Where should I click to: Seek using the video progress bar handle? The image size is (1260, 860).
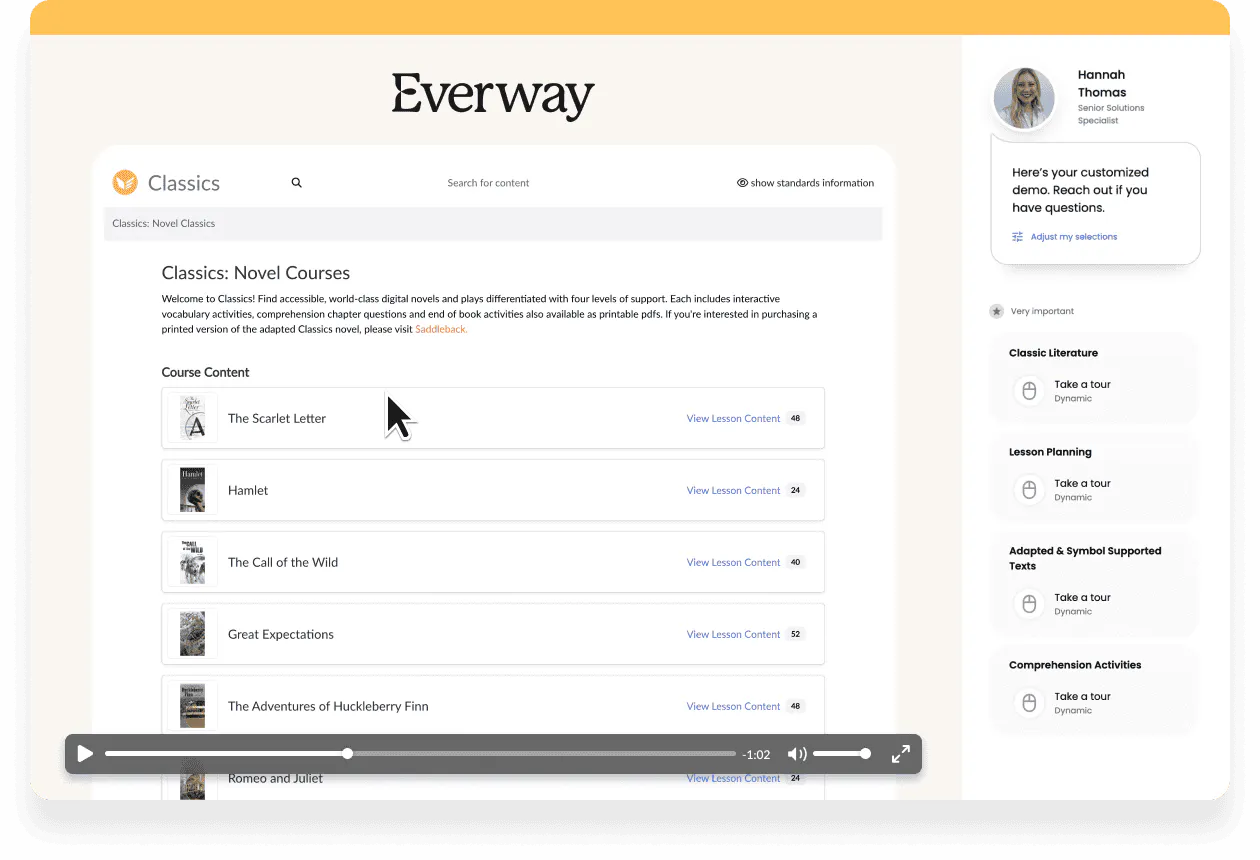347,754
